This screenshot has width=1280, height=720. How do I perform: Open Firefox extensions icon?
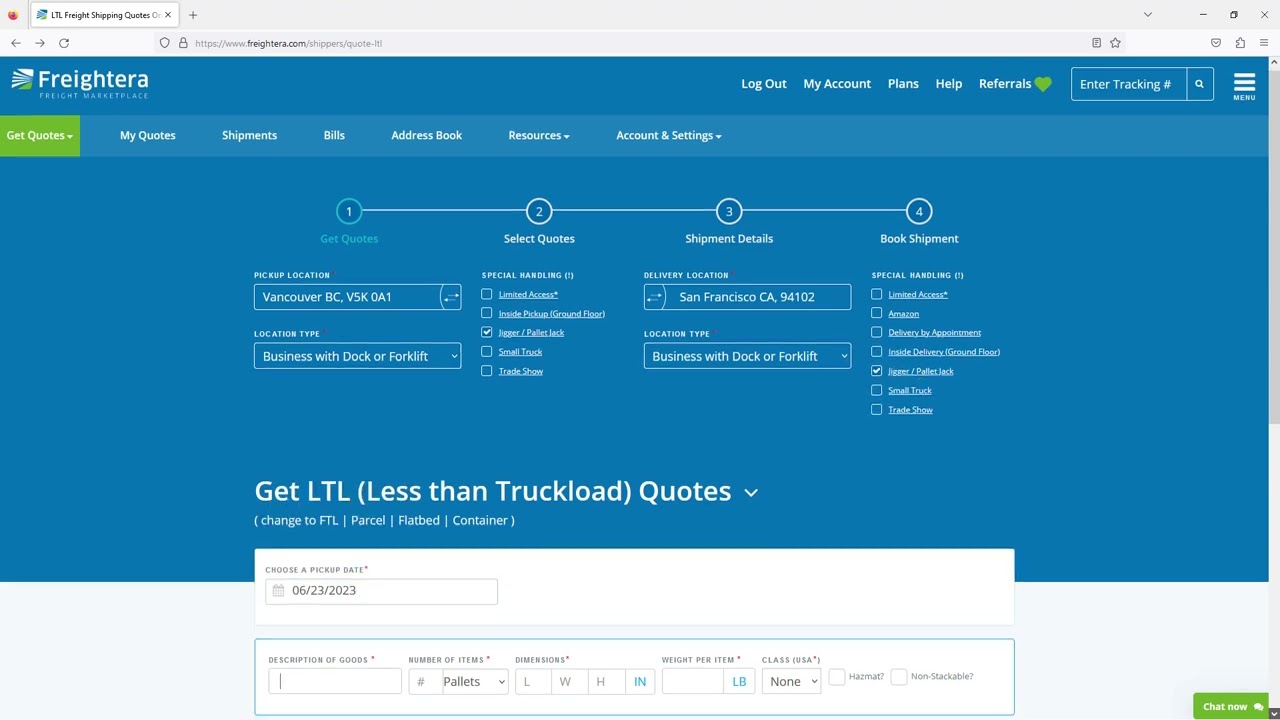(x=1240, y=43)
